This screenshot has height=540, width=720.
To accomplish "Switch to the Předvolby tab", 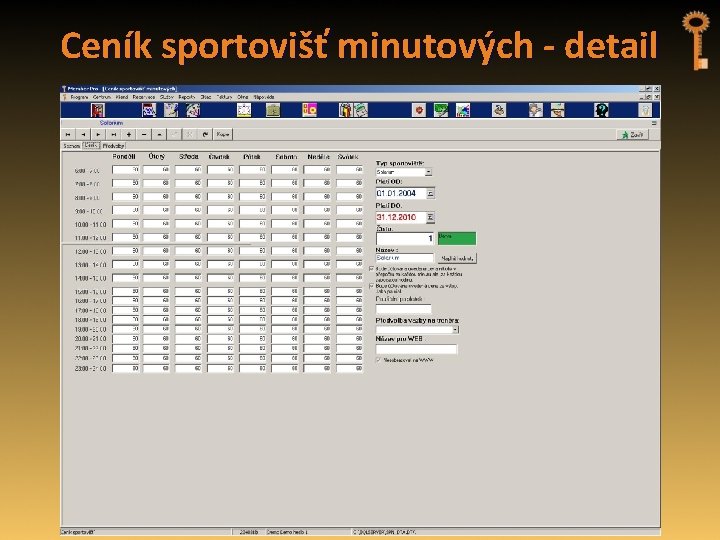I will point(113,146).
